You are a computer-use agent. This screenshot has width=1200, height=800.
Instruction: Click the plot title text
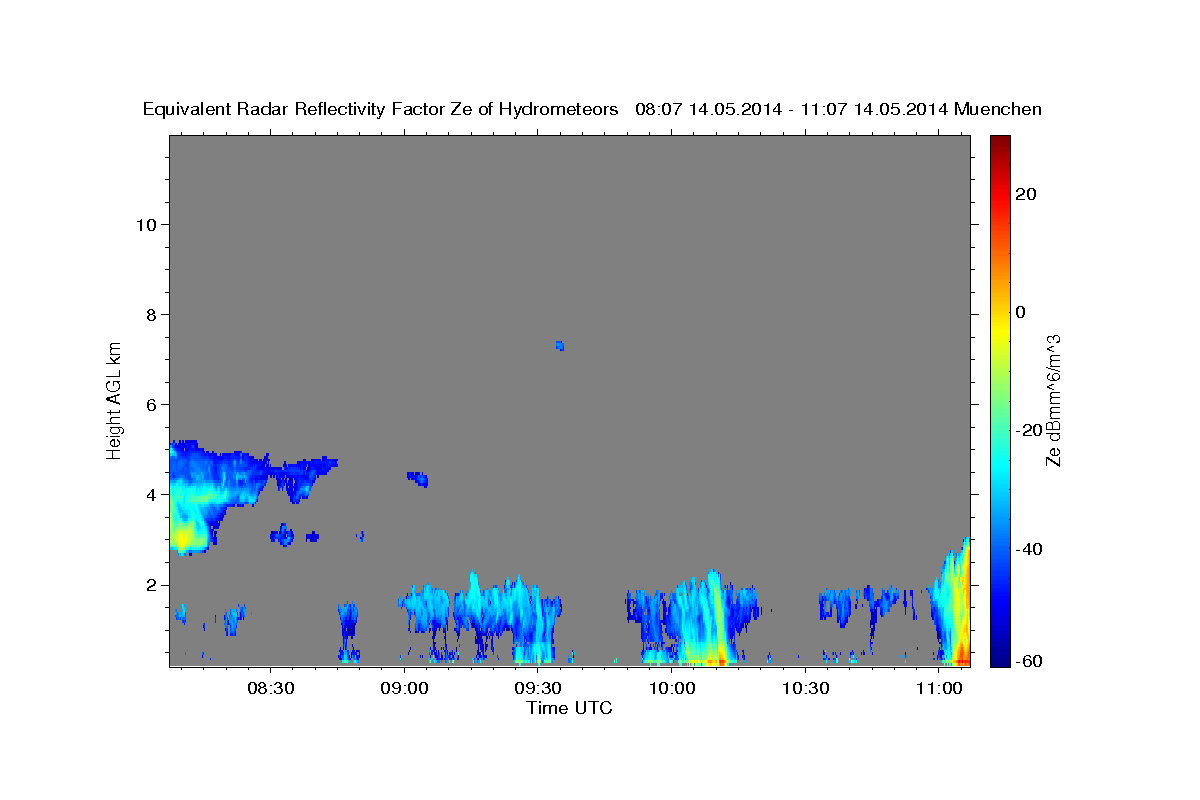pos(593,109)
